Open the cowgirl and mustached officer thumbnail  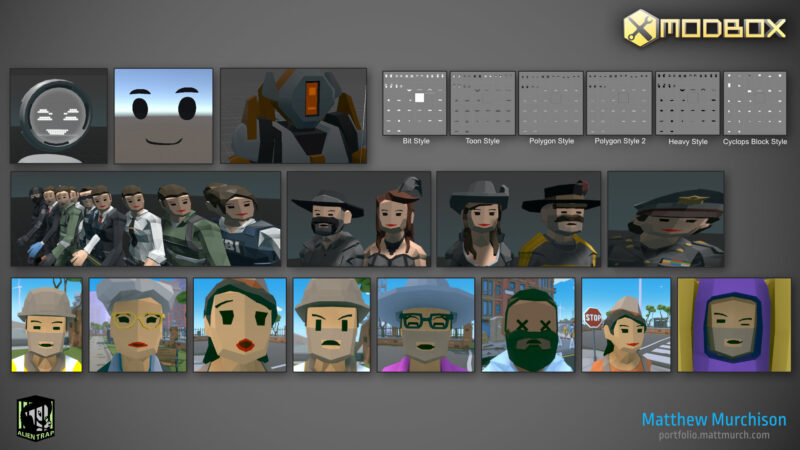point(518,219)
